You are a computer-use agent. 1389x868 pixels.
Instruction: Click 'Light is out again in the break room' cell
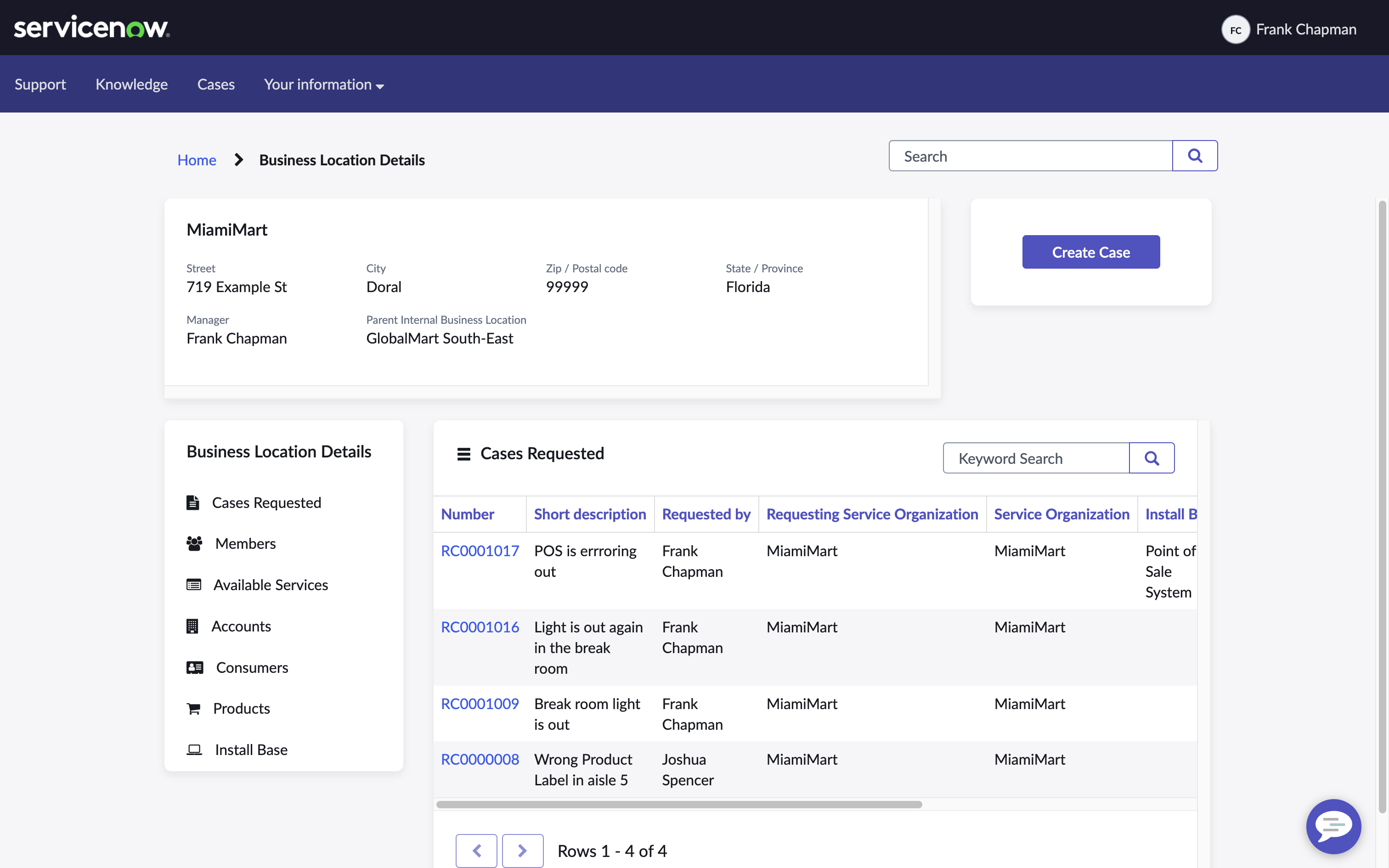(x=588, y=648)
